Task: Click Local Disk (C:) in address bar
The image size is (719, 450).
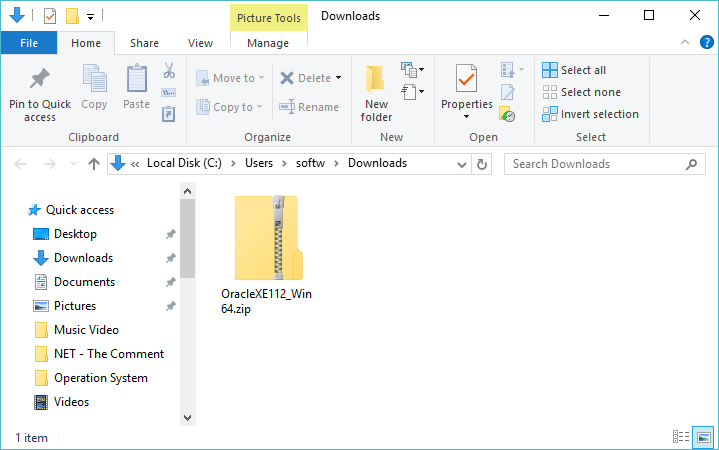Action: click(x=184, y=163)
